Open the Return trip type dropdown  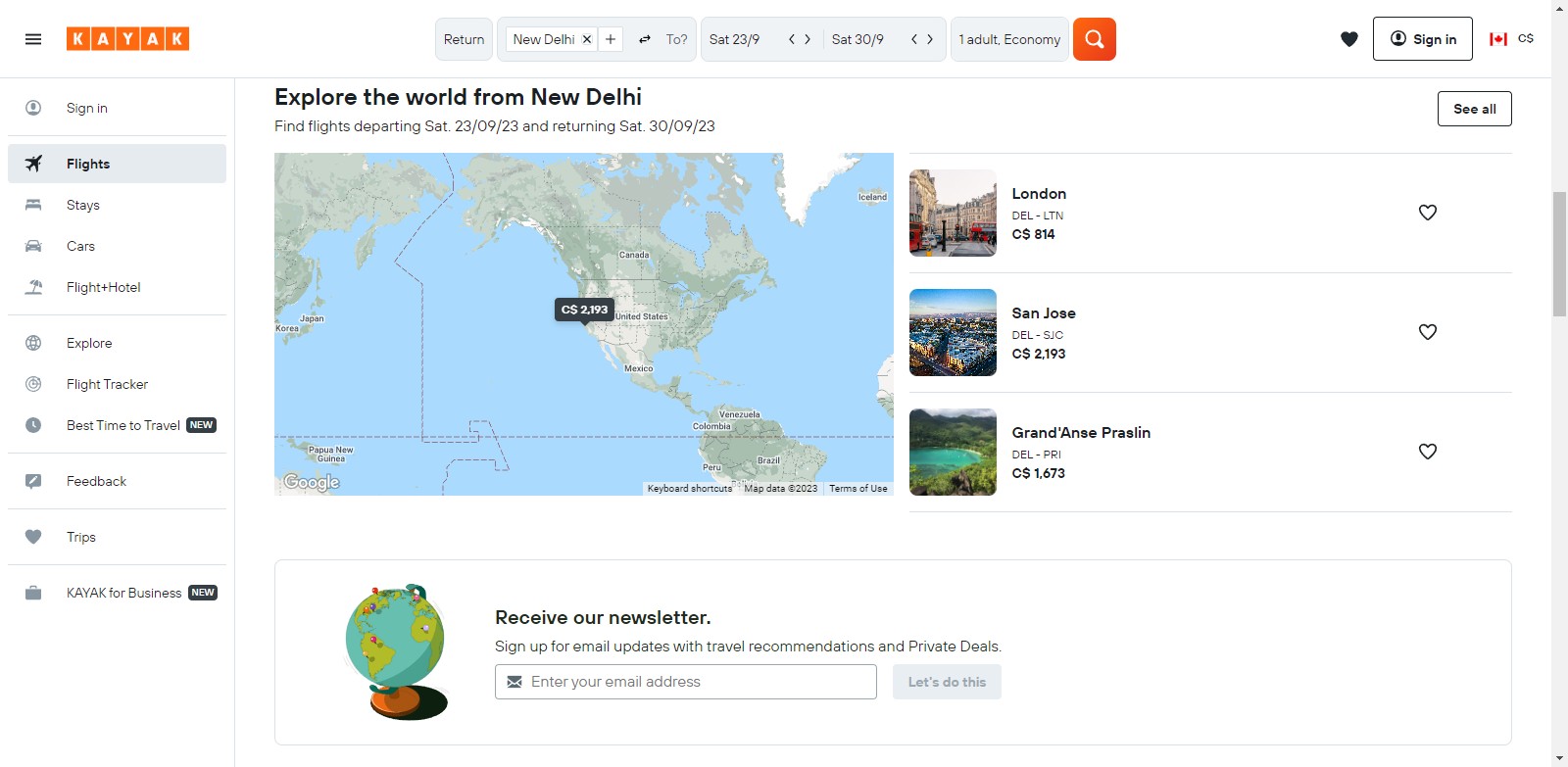point(464,39)
